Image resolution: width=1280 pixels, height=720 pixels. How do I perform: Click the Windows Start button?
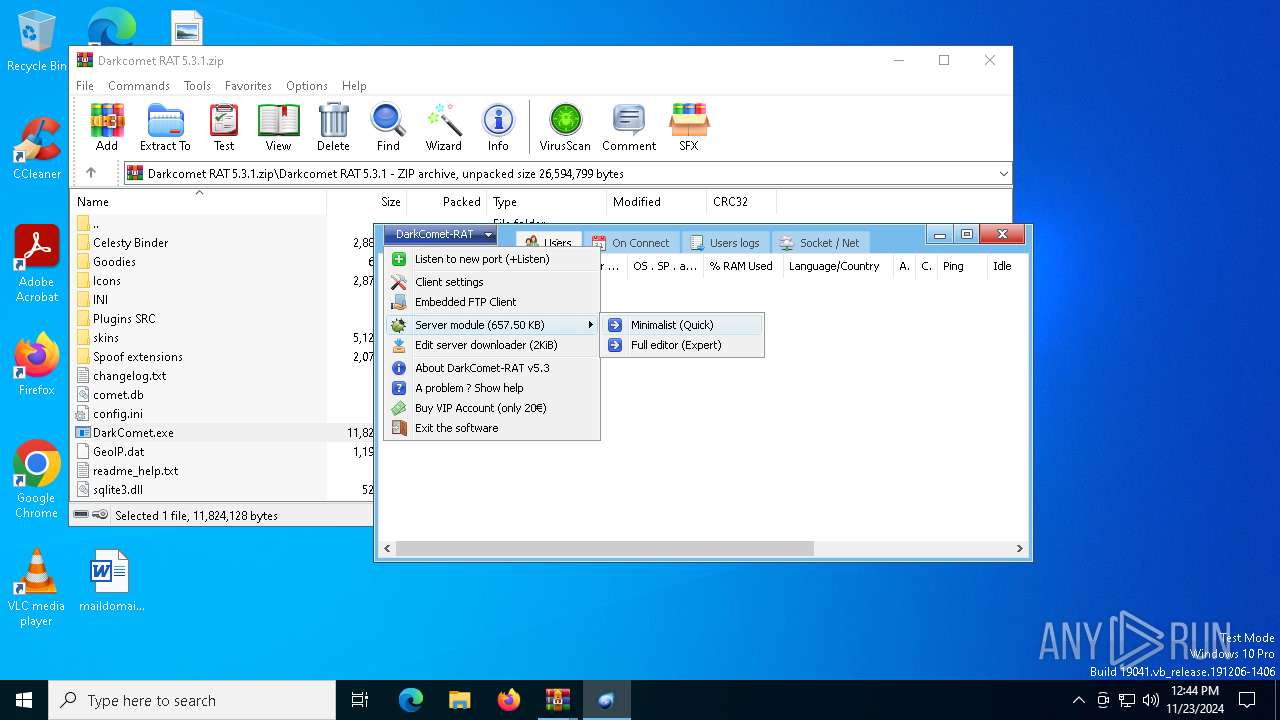(24, 700)
